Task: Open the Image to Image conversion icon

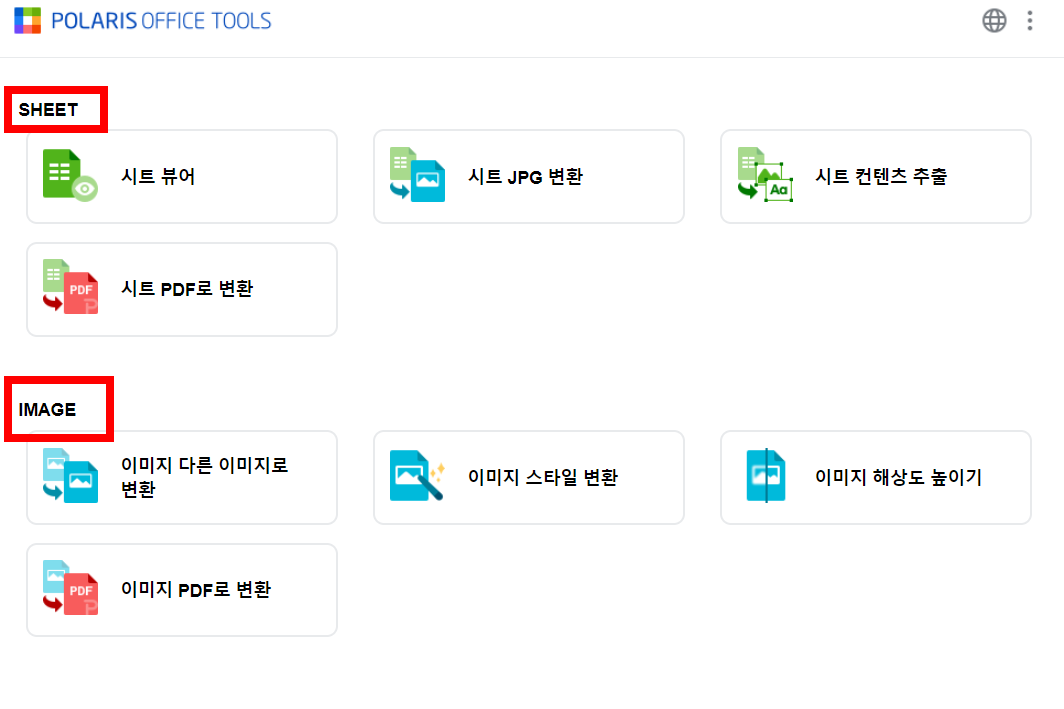Action: coord(69,477)
